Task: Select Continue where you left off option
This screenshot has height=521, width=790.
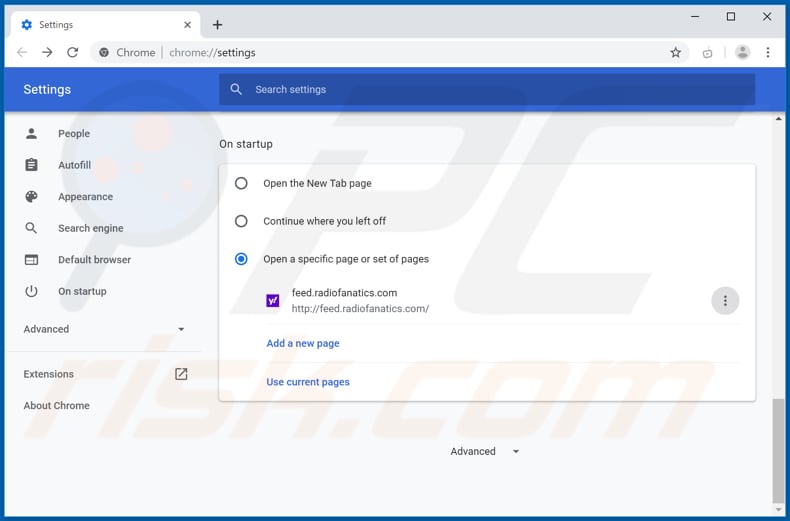Action: tap(241, 221)
